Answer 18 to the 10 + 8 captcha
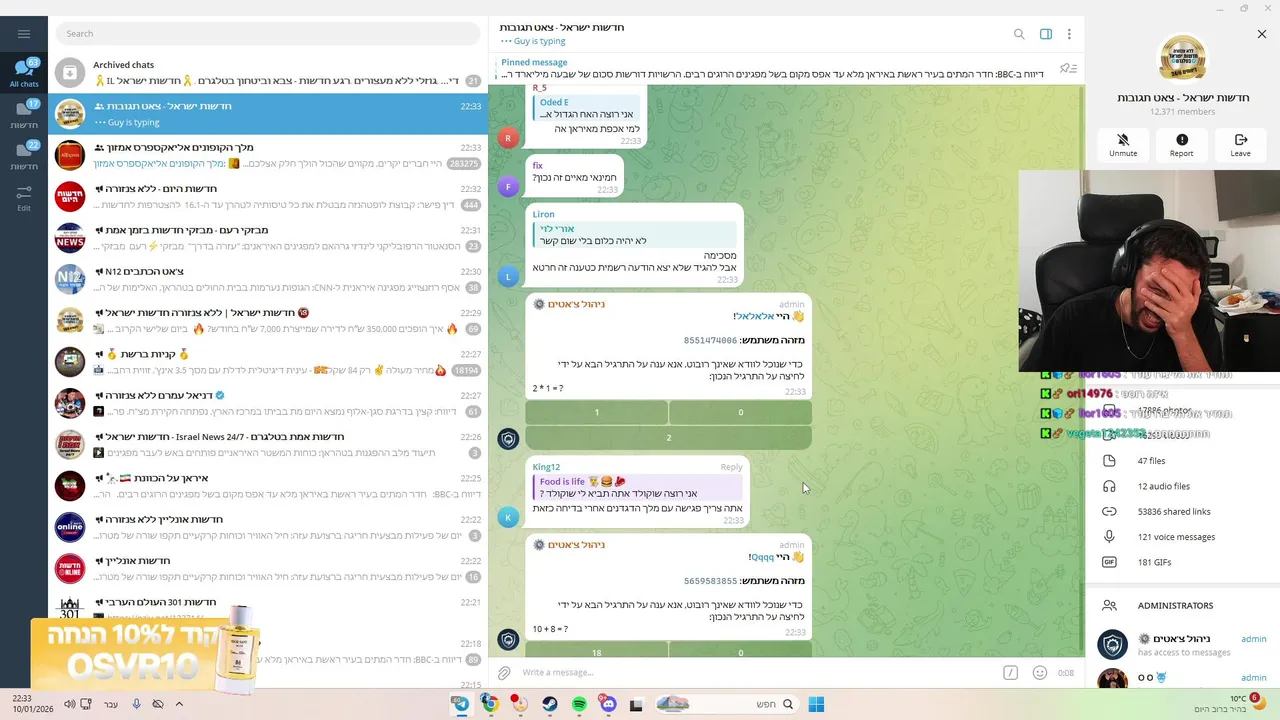 pos(597,652)
